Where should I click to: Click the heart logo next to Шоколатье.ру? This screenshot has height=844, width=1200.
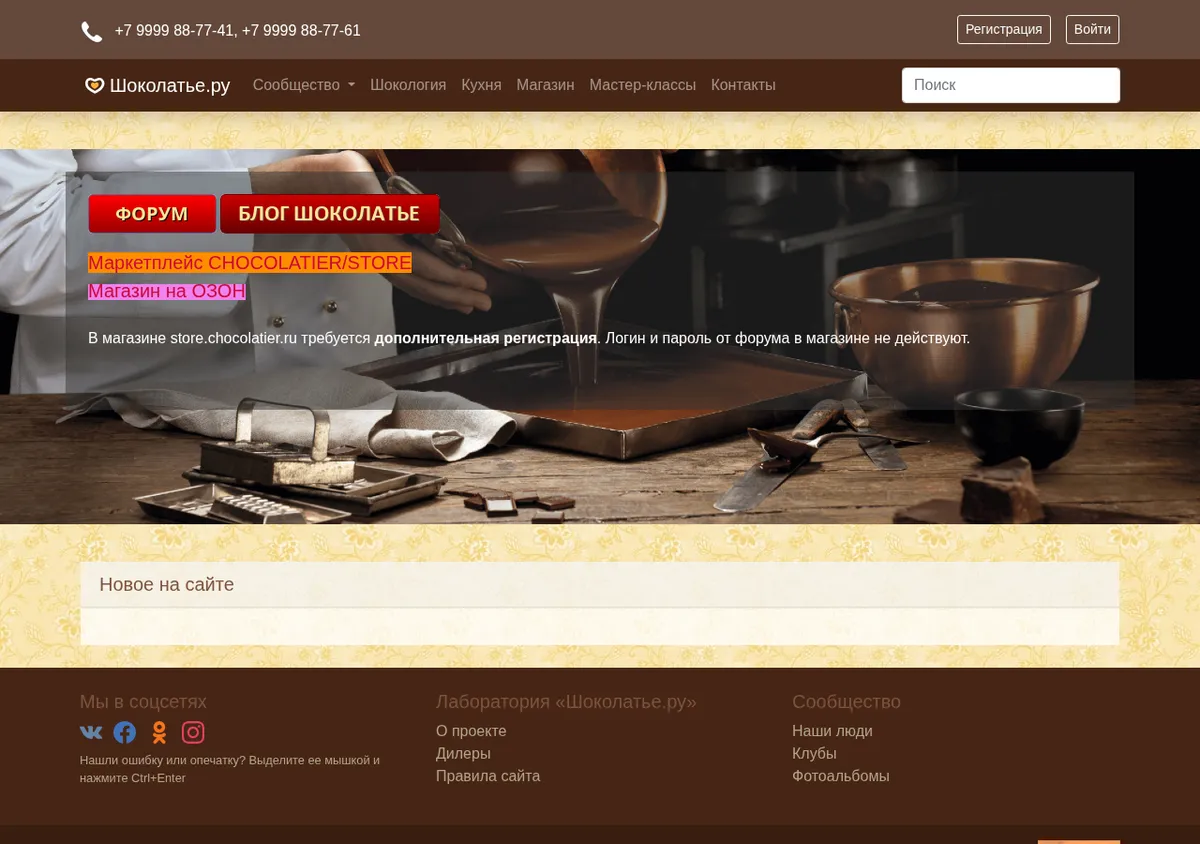tap(94, 86)
